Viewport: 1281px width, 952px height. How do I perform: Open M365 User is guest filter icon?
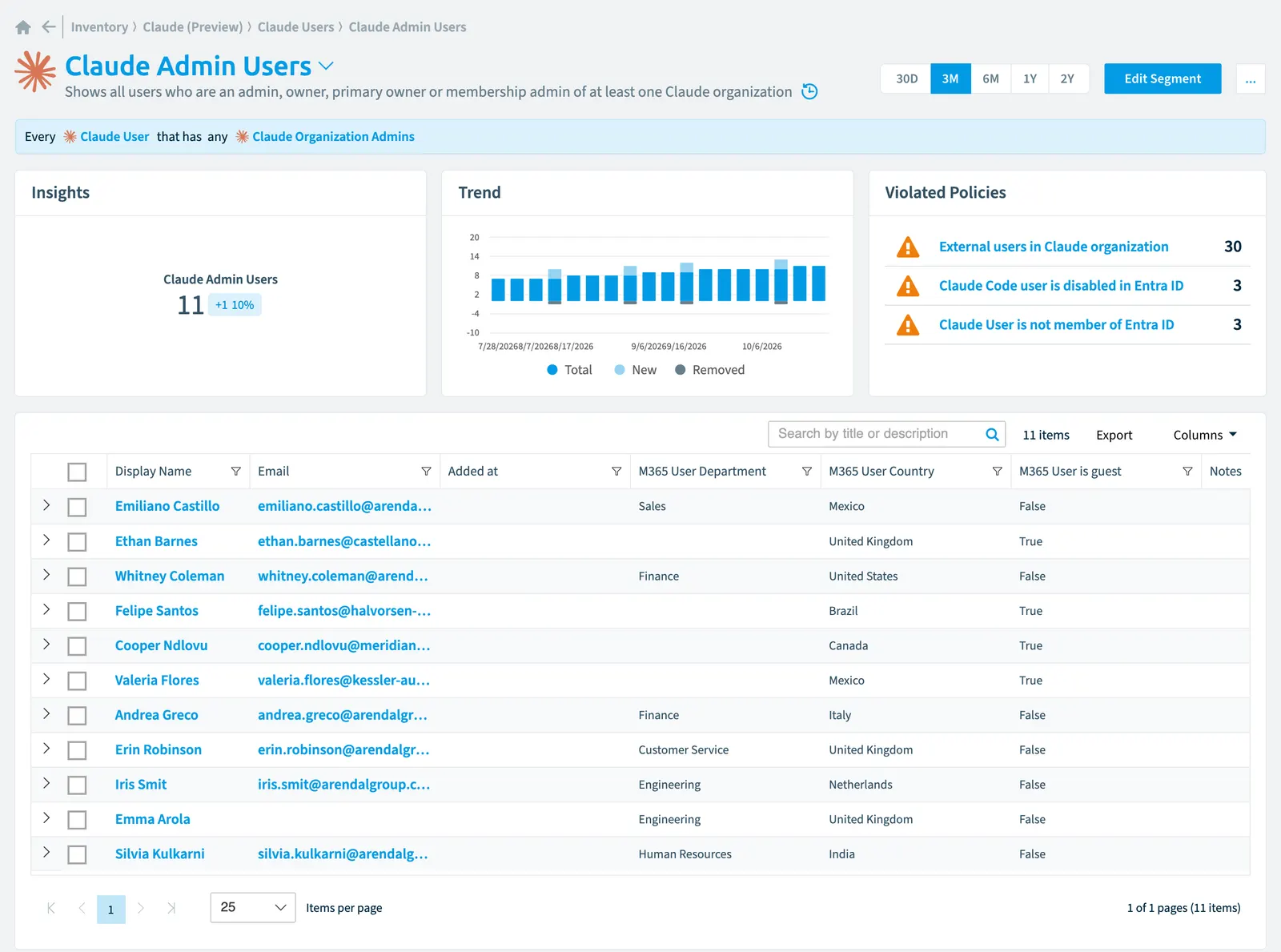click(1187, 472)
